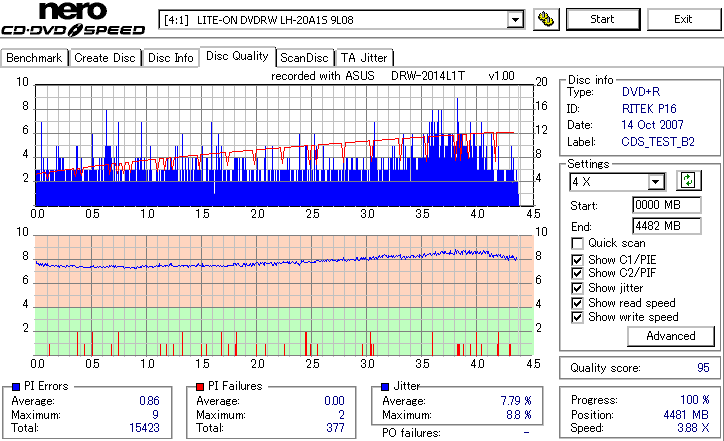The image size is (724, 441).
Task: Toggle Show write speed checkbox
Action: click(577, 317)
